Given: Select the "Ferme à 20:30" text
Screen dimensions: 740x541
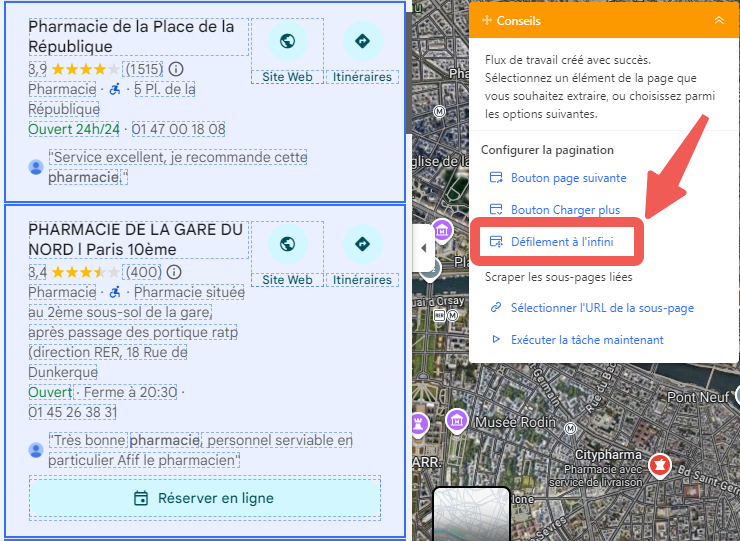Looking at the screenshot, I should pos(130,392).
